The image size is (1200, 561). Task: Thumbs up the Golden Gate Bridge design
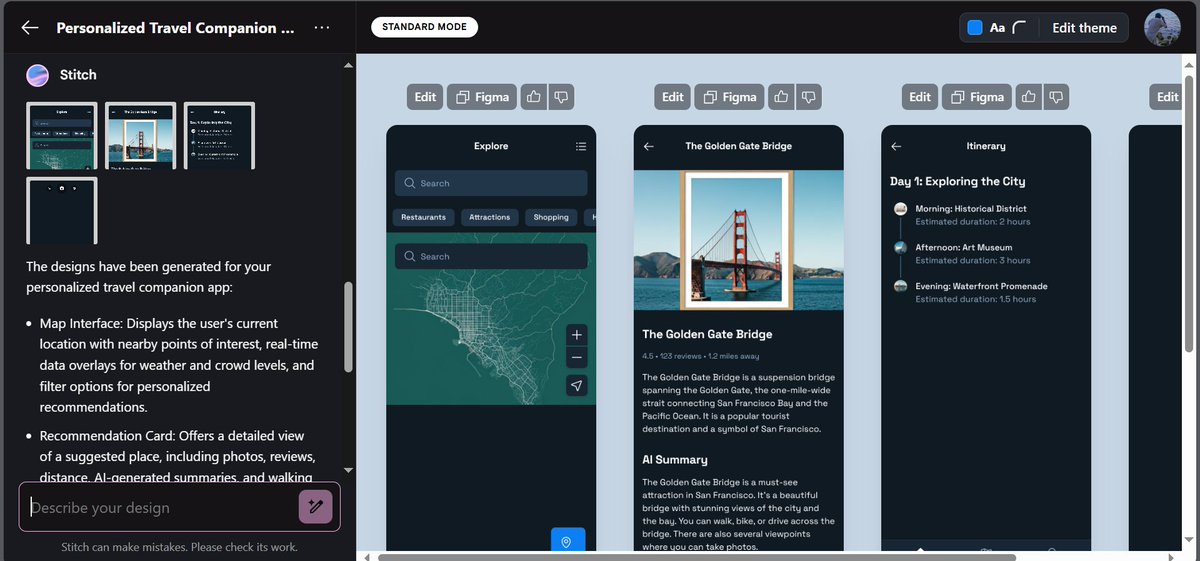(781, 97)
